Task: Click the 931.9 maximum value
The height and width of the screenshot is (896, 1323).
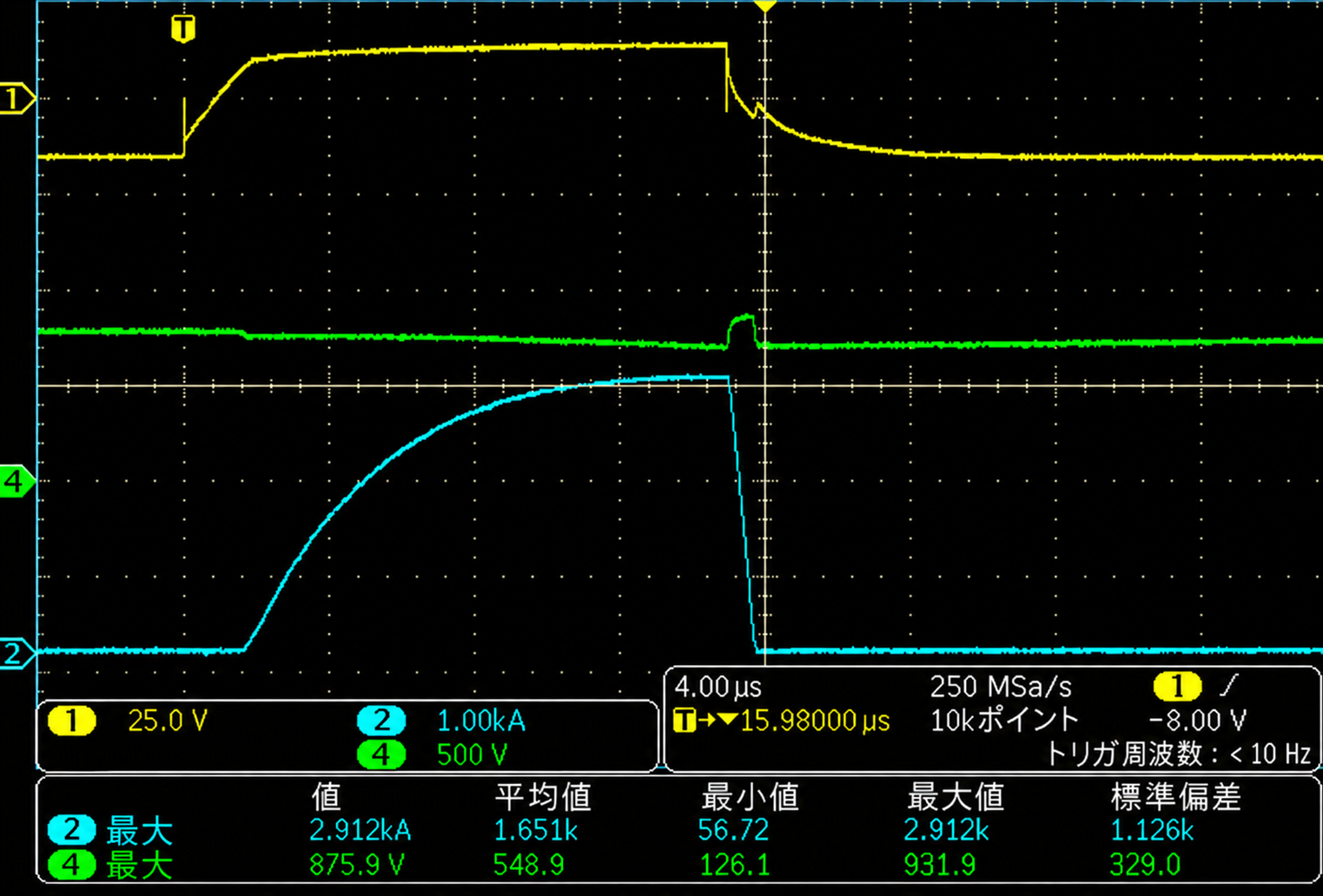Action: 939,865
